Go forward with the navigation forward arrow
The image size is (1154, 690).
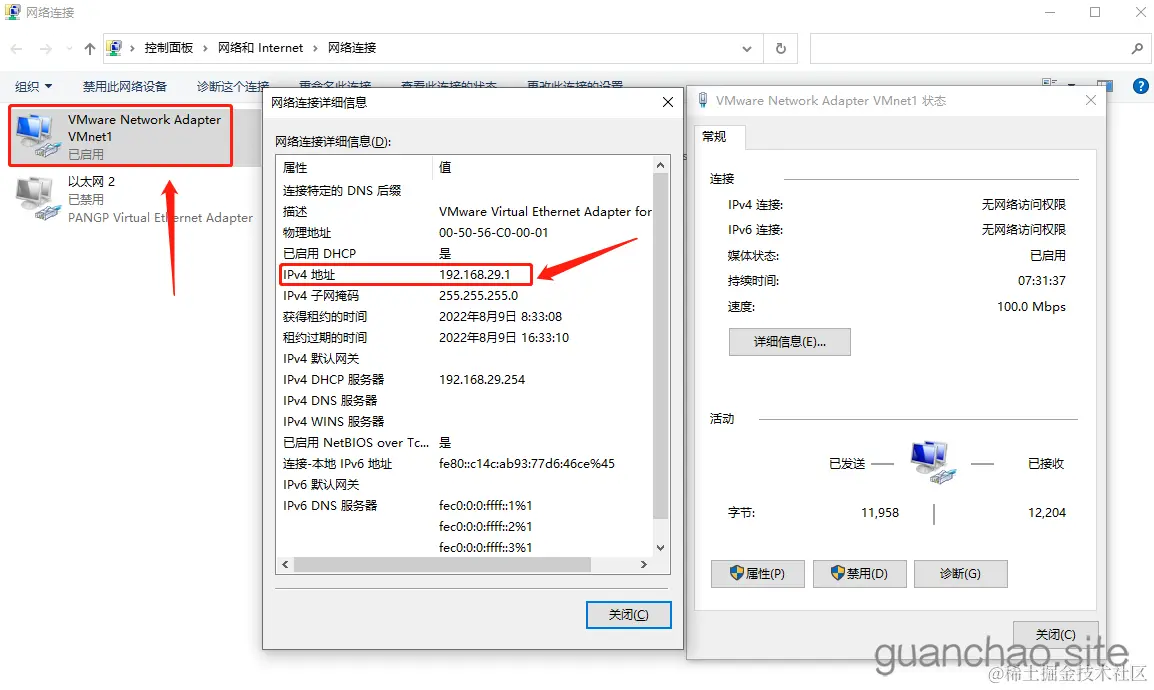[x=46, y=49]
